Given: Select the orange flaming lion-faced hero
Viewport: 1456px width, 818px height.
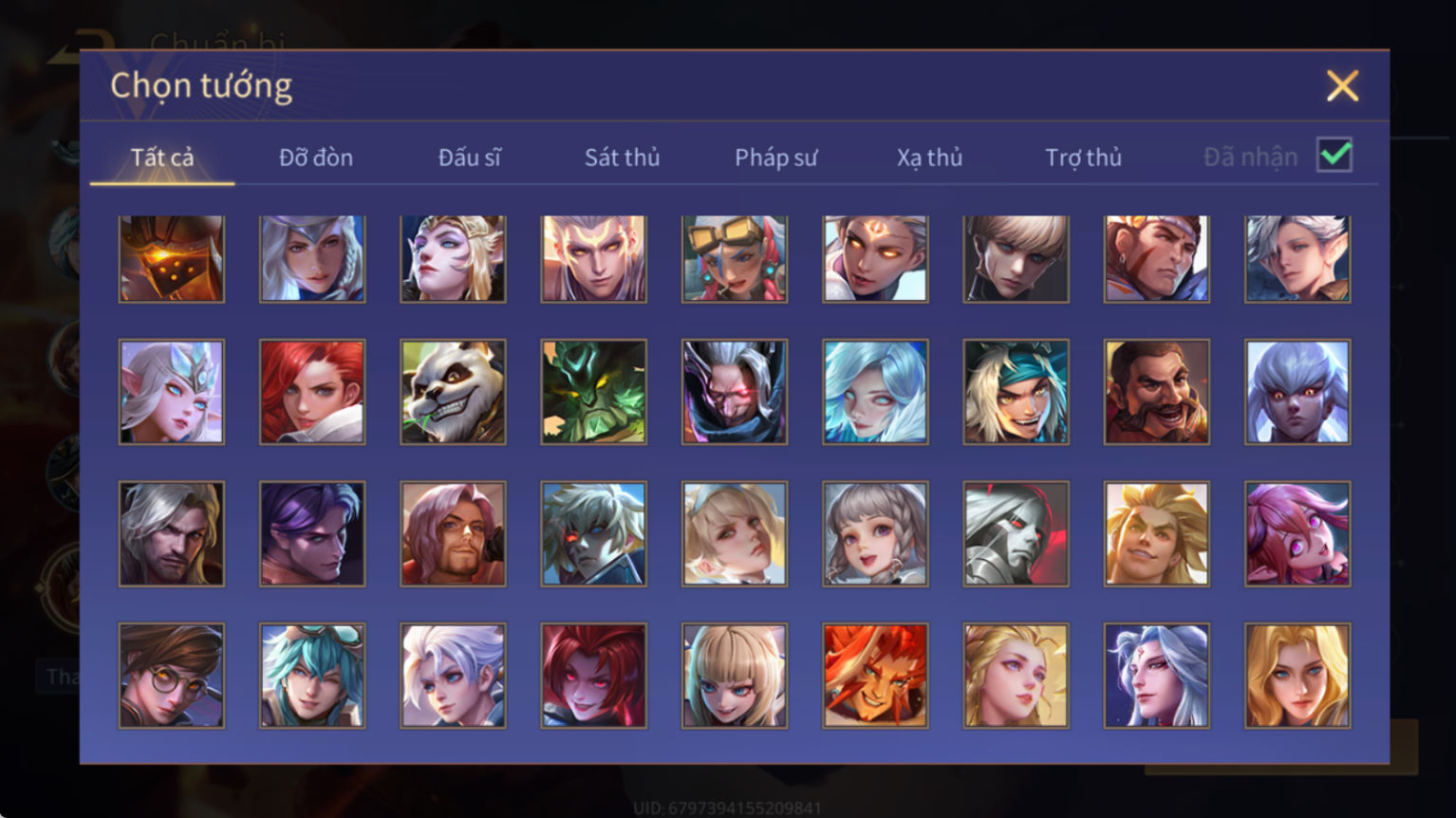Looking at the screenshot, I should tap(875, 676).
